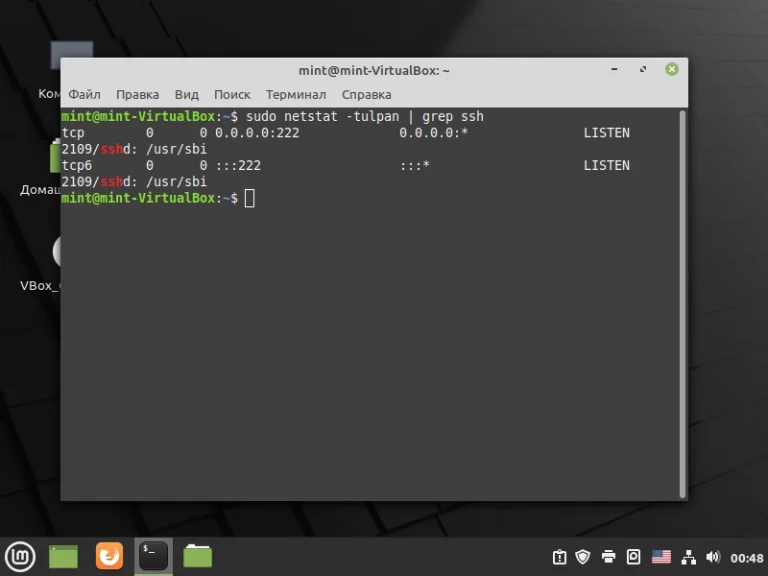Click the printer tray icon
This screenshot has width=768, height=576.
pyautogui.click(x=608, y=557)
